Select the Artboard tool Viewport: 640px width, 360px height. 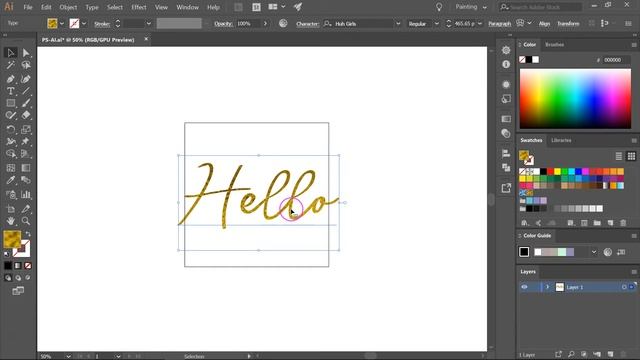(11, 209)
